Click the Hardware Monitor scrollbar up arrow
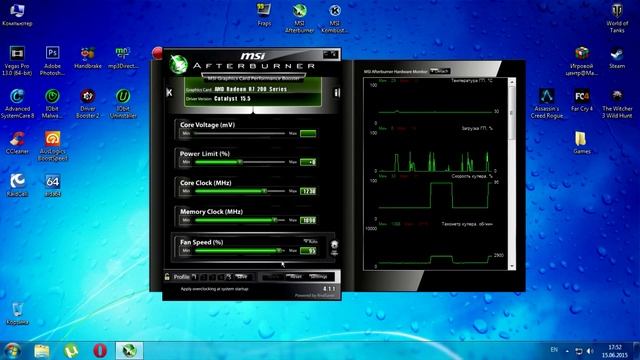The height and width of the screenshot is (360, 640). tap(512, 82)
